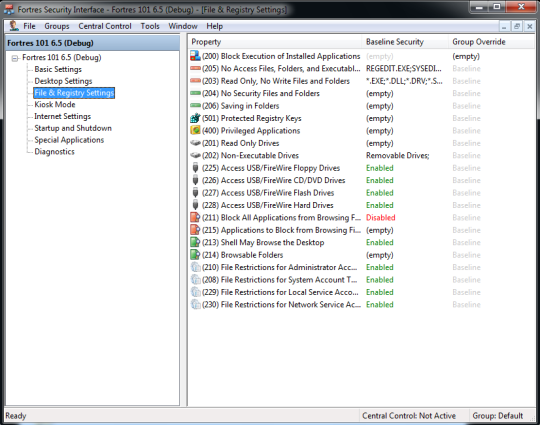540x425 pixels.
Task: Minimize the inner File & Registry Settings window
Action: click(504, 26)
